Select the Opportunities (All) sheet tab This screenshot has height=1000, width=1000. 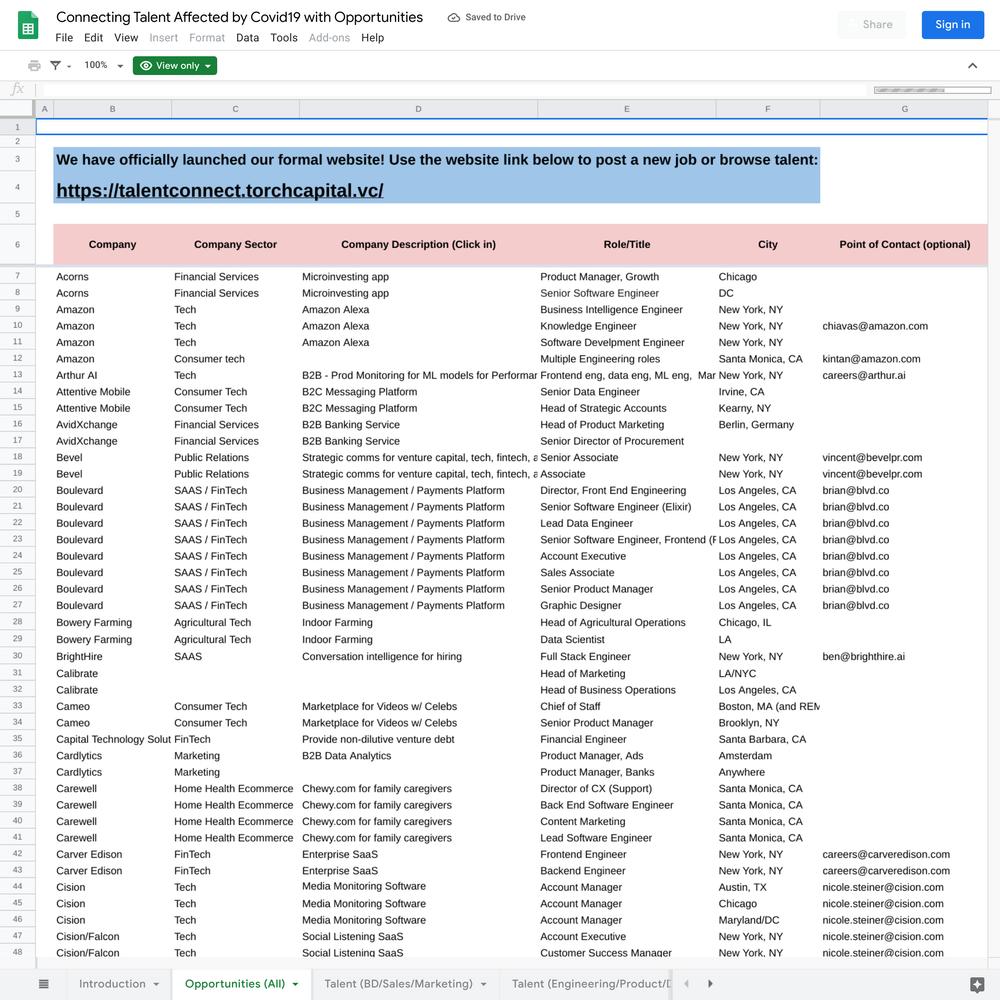[235, 984]
